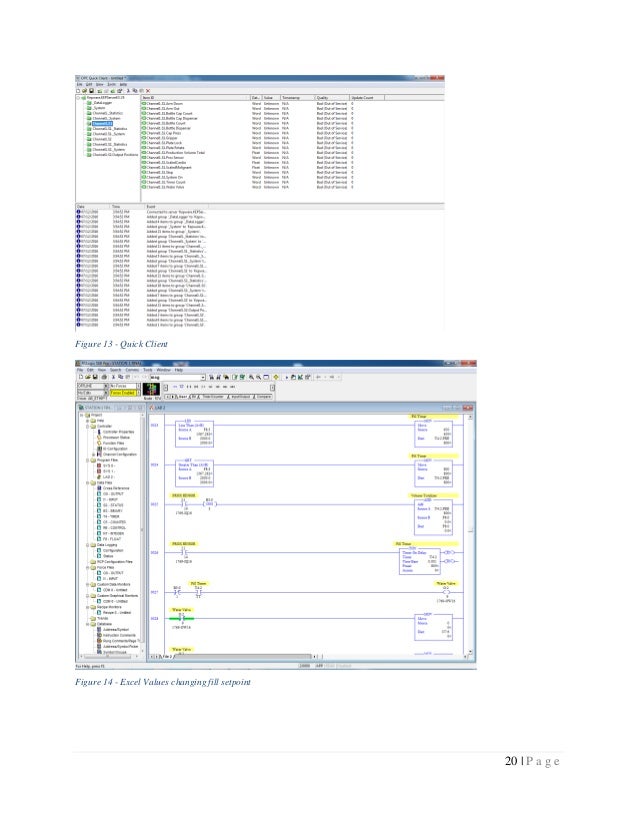Collapse the Data Files folder
The image size is (638, 826).
pos(88,483)
